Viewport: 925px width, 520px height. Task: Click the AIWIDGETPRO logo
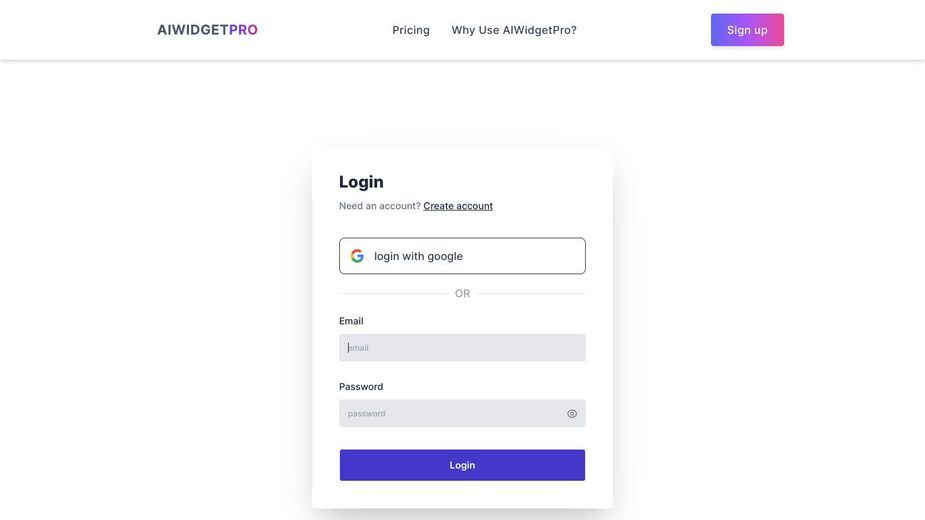tap(207, 30)
